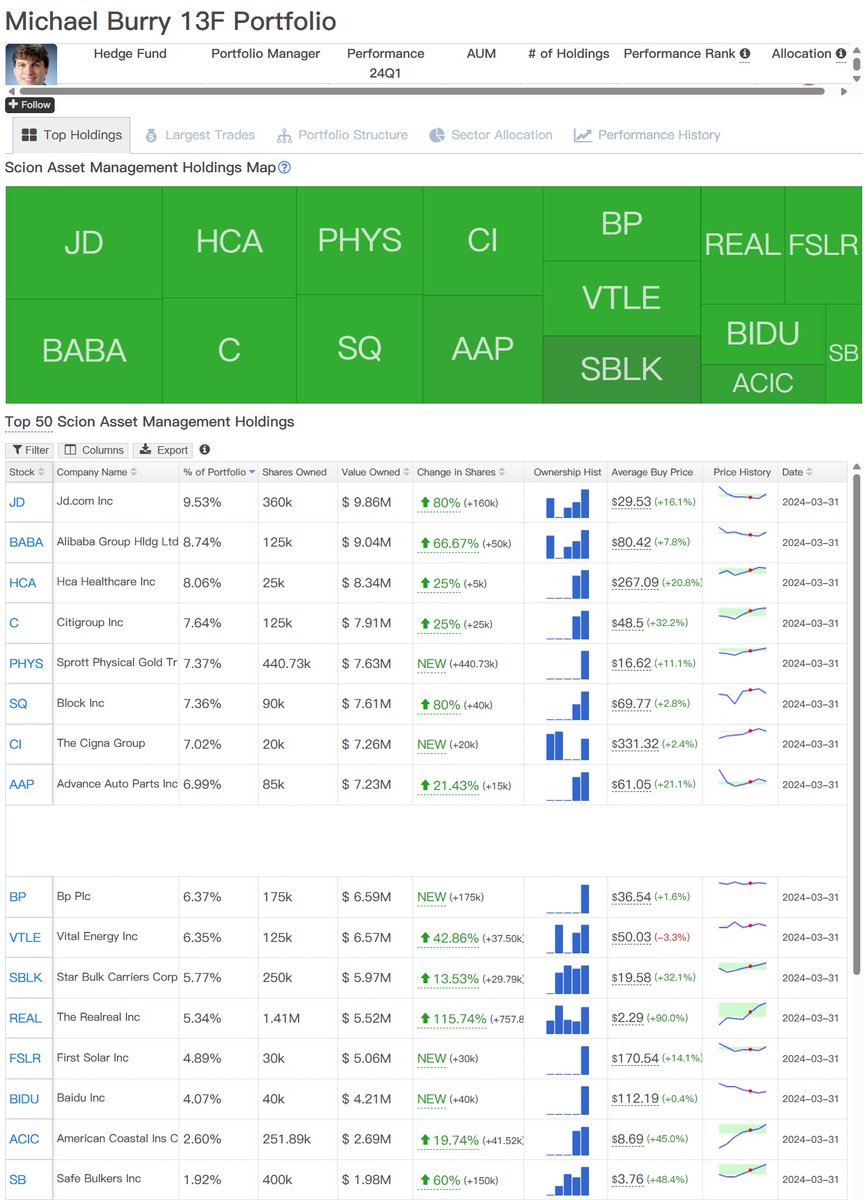The height and width of the screenshot is (1200, 866).
Task: Open the SBLK stock link in table
Action: pos(26,977)
